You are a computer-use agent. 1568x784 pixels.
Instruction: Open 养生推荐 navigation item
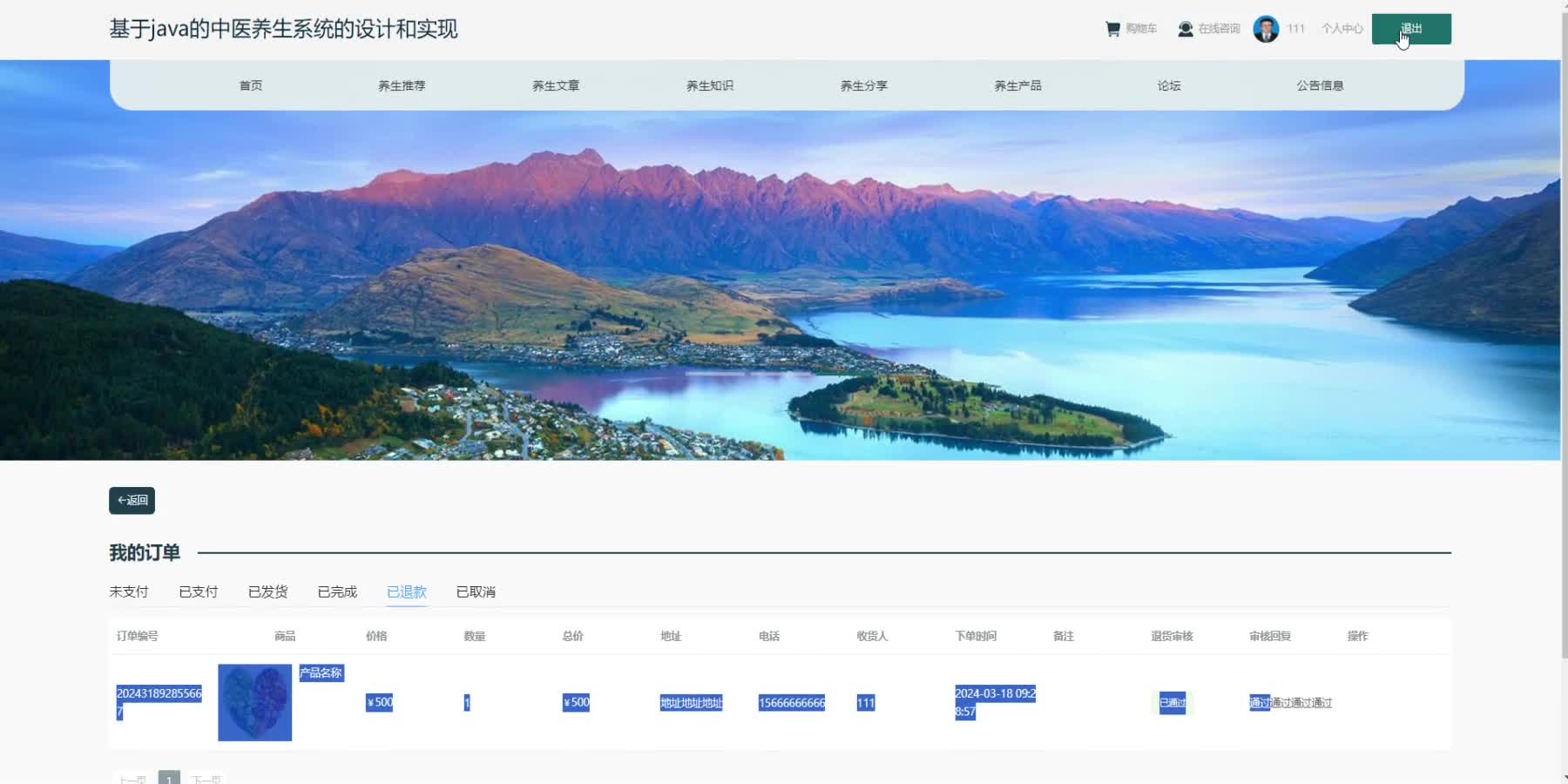click(x=402, y=85)
